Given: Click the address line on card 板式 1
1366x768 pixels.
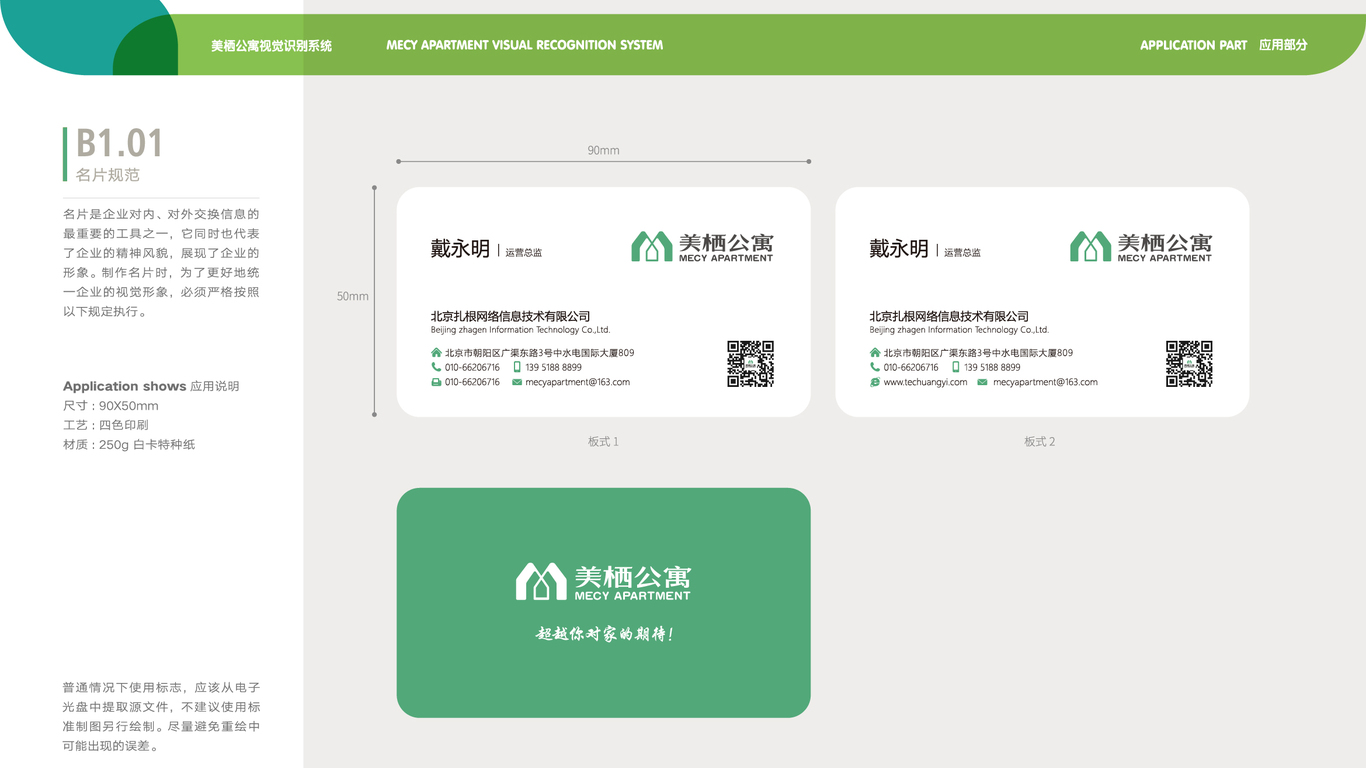Looking at the screenshot, I should (x=539, y=353).
